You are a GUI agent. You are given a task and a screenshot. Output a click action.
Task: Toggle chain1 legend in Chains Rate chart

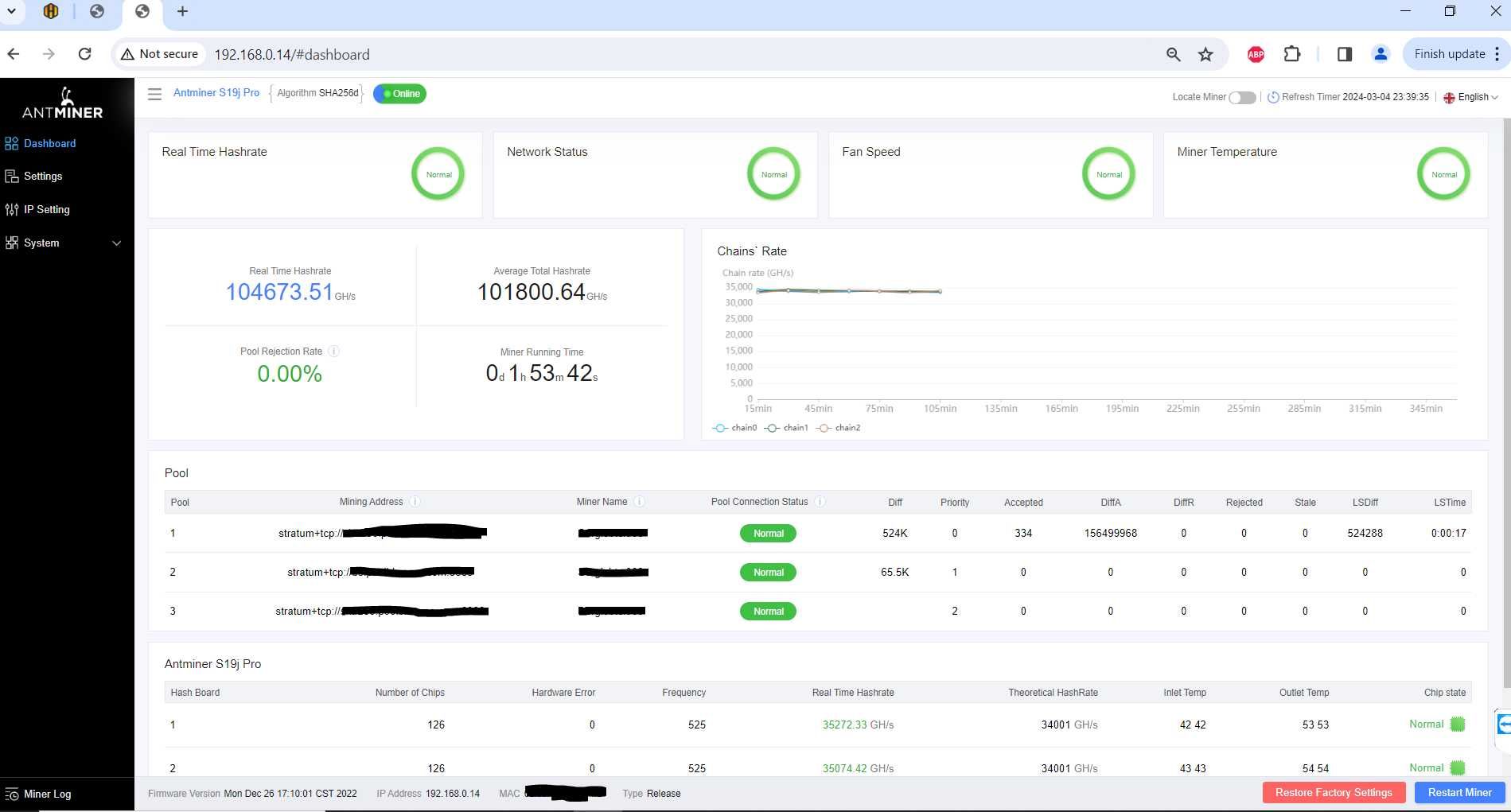[786, 428]
